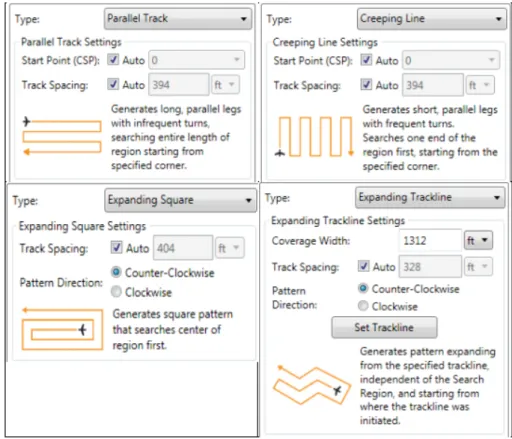The height and width of the screenshot is (439, 512).
Task: Click Track Spacing field 394 in Parallel Track
Action: 179,85
